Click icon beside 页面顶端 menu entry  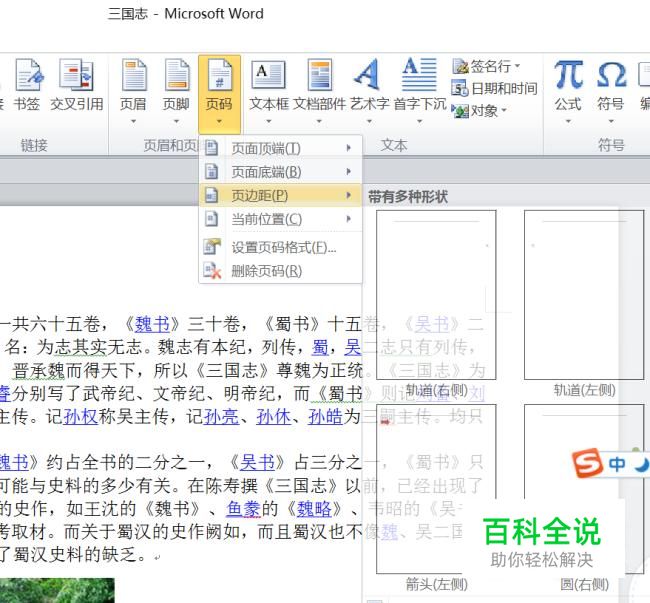tap(212, 148)
